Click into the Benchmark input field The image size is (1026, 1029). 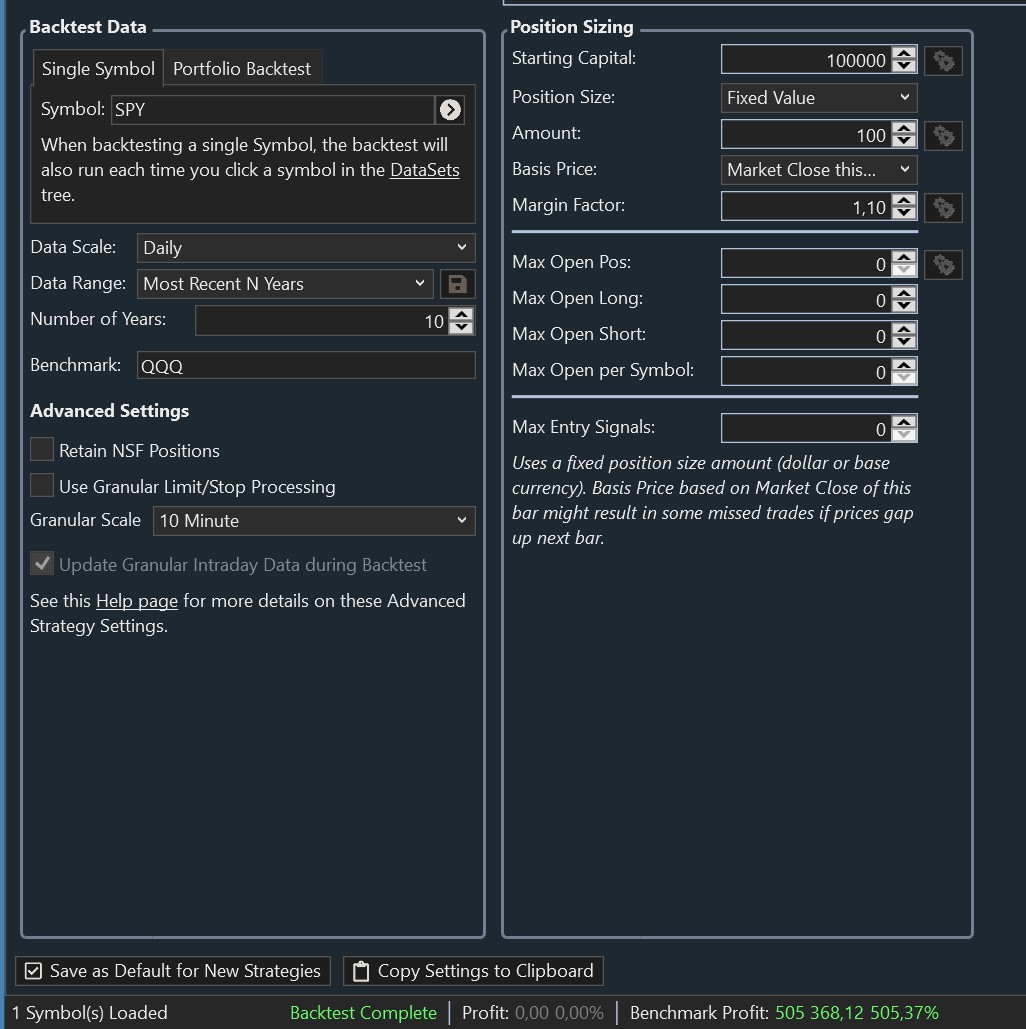(x=305, y=366)
